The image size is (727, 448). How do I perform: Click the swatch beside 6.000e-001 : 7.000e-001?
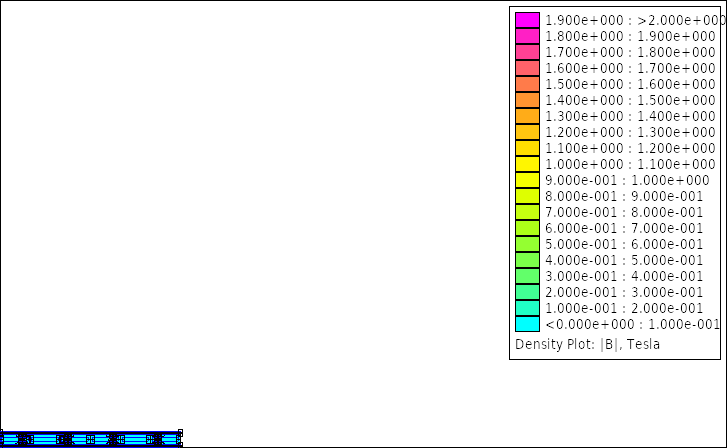tap(527, 228)
